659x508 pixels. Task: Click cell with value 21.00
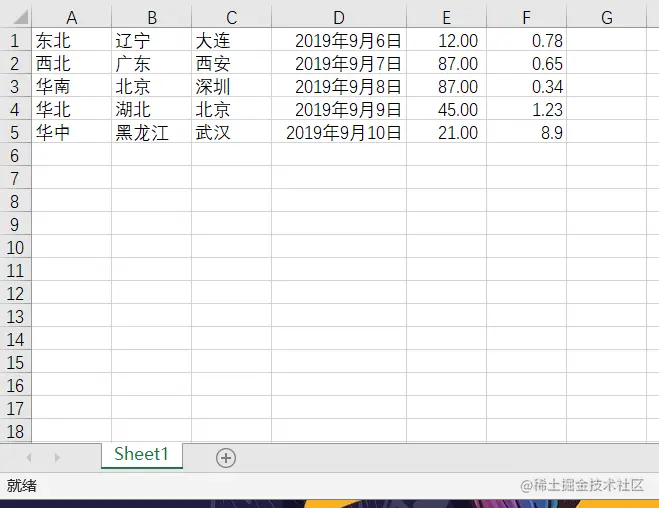tap(447, 132)
